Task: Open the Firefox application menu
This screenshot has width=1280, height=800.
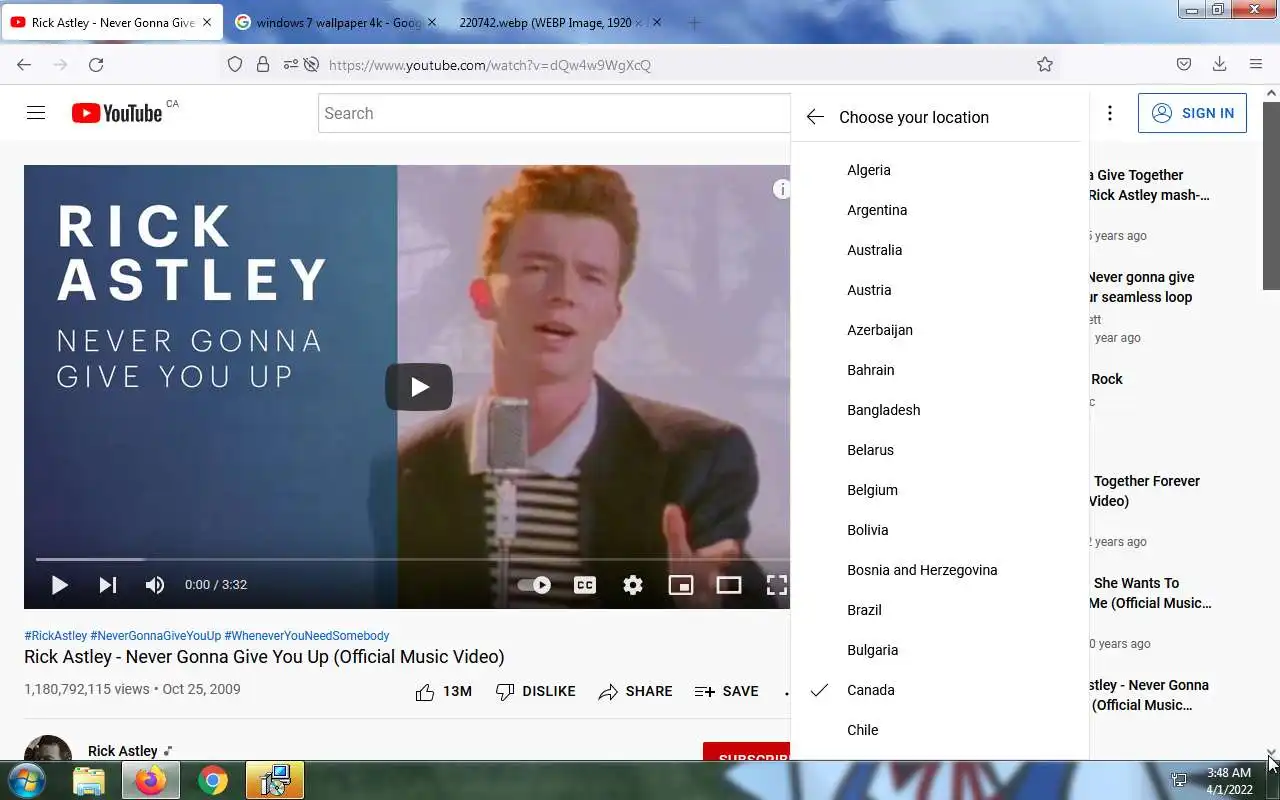Action: tap(1256, 64)
